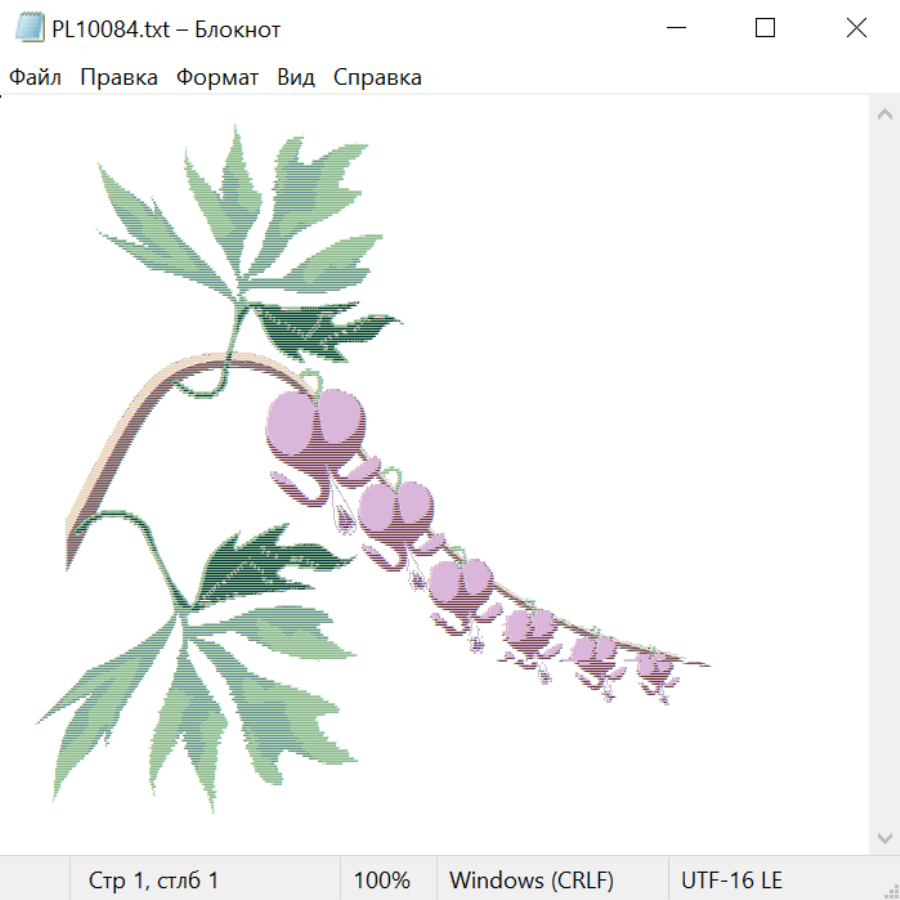
Task: Click the Notepad icon in title bar
Action: (29, 28)
